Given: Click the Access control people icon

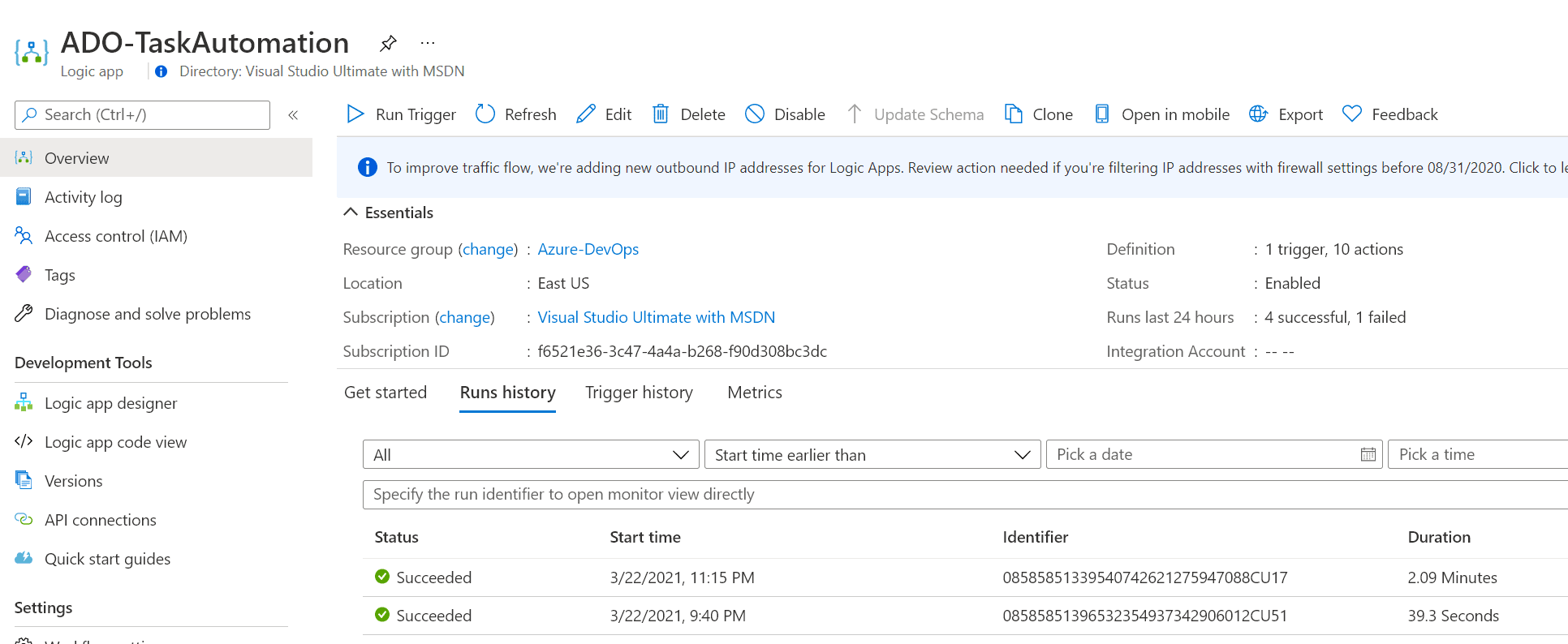Looking at the screenshot, I should pos(24,236).
